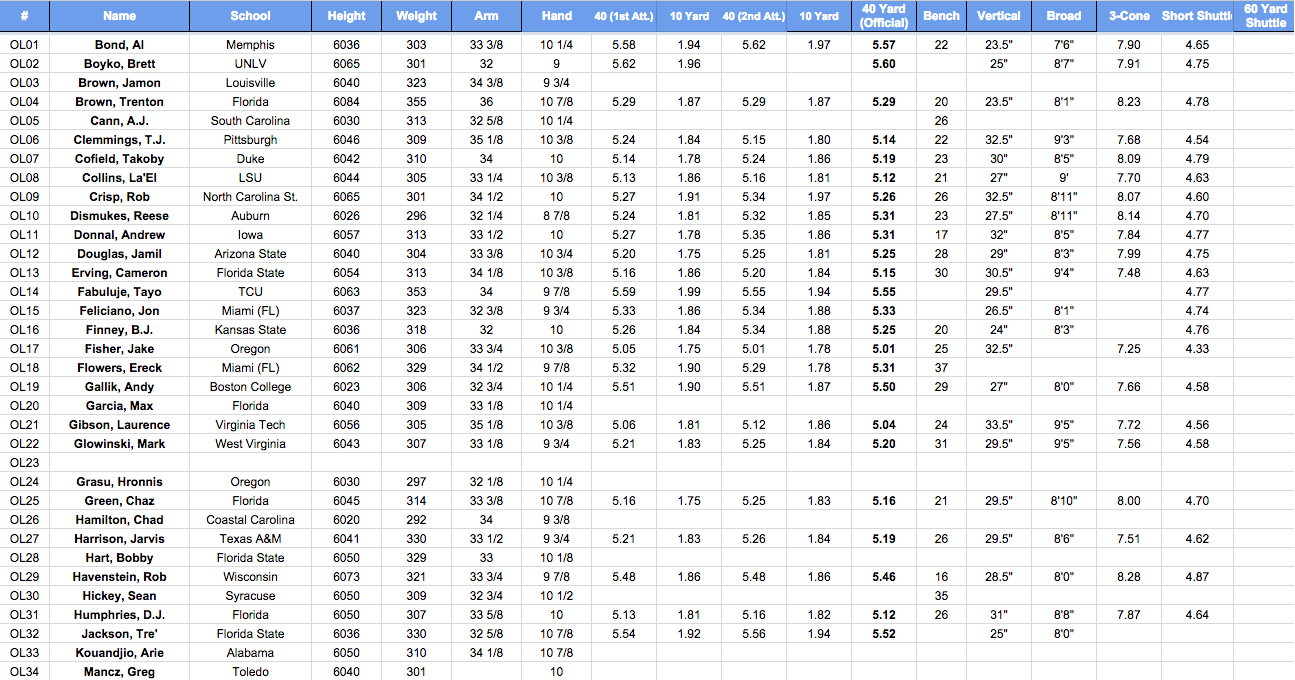Click the Texas A&M school cell
This screenshot has width=1295, height=680.
click(250, 539)
